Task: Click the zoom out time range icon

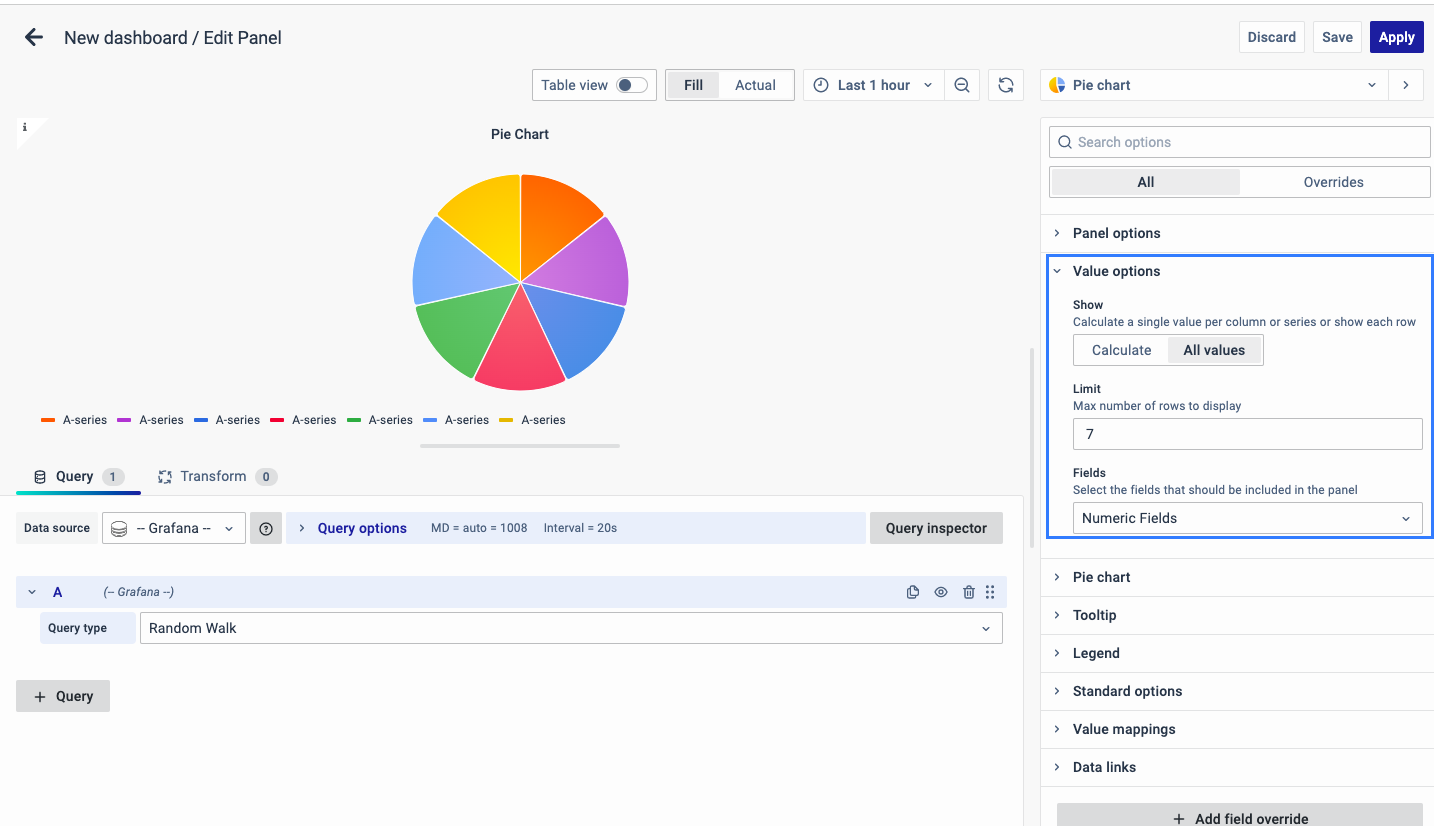Action: coord(961,85)
